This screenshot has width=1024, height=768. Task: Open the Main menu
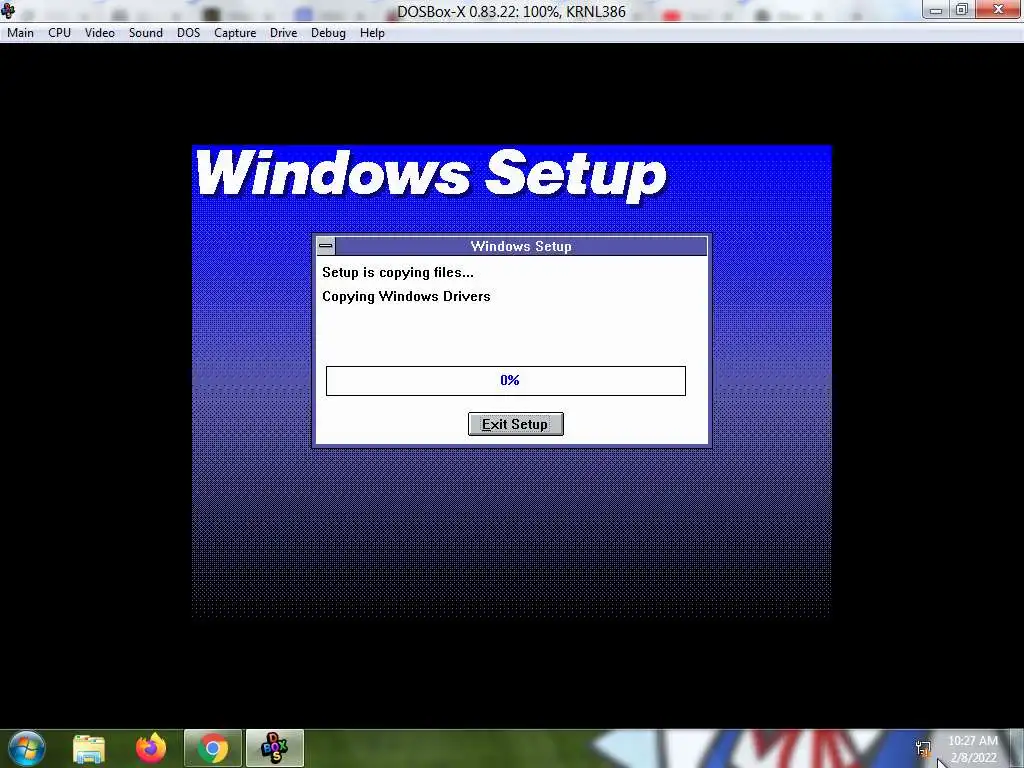(20, 33)
